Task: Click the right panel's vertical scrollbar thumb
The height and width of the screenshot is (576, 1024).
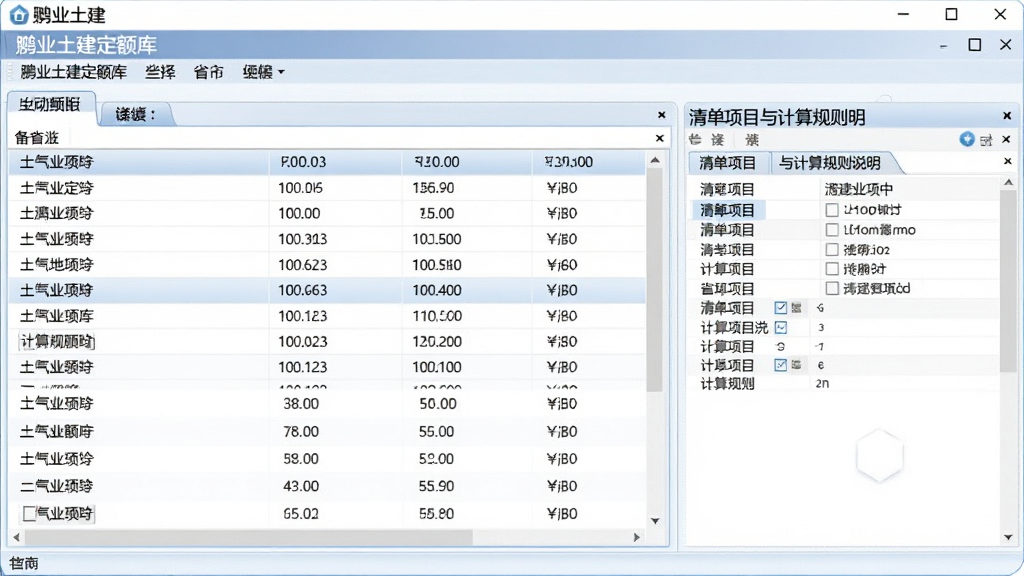Action: click(1008, 281)
